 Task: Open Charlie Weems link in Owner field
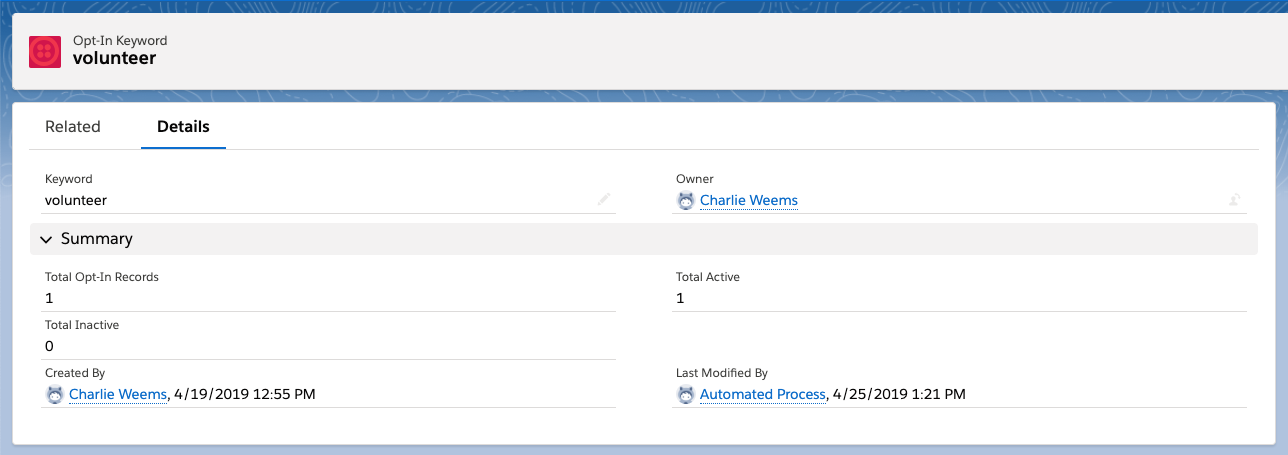click(748, 201)
